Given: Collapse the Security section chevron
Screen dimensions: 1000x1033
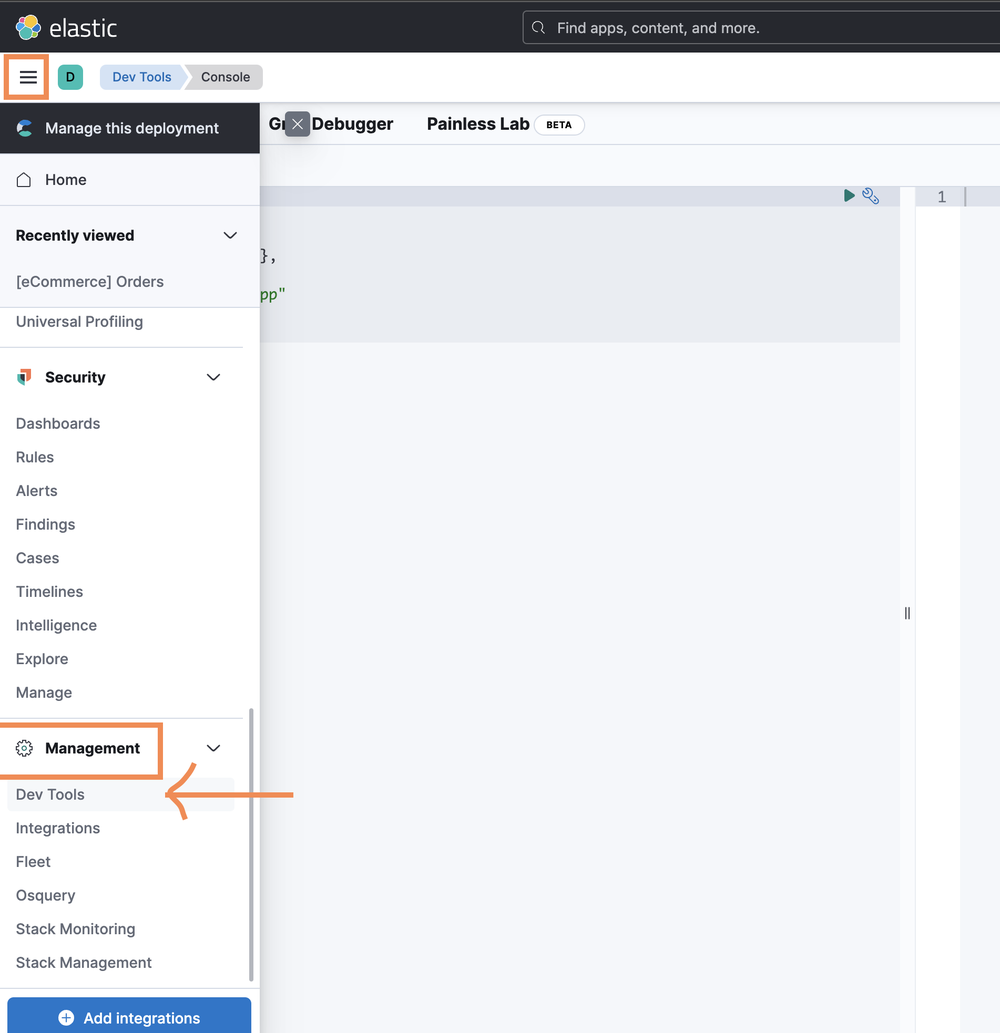Looking at the screenshot, I should pos(213,377).
